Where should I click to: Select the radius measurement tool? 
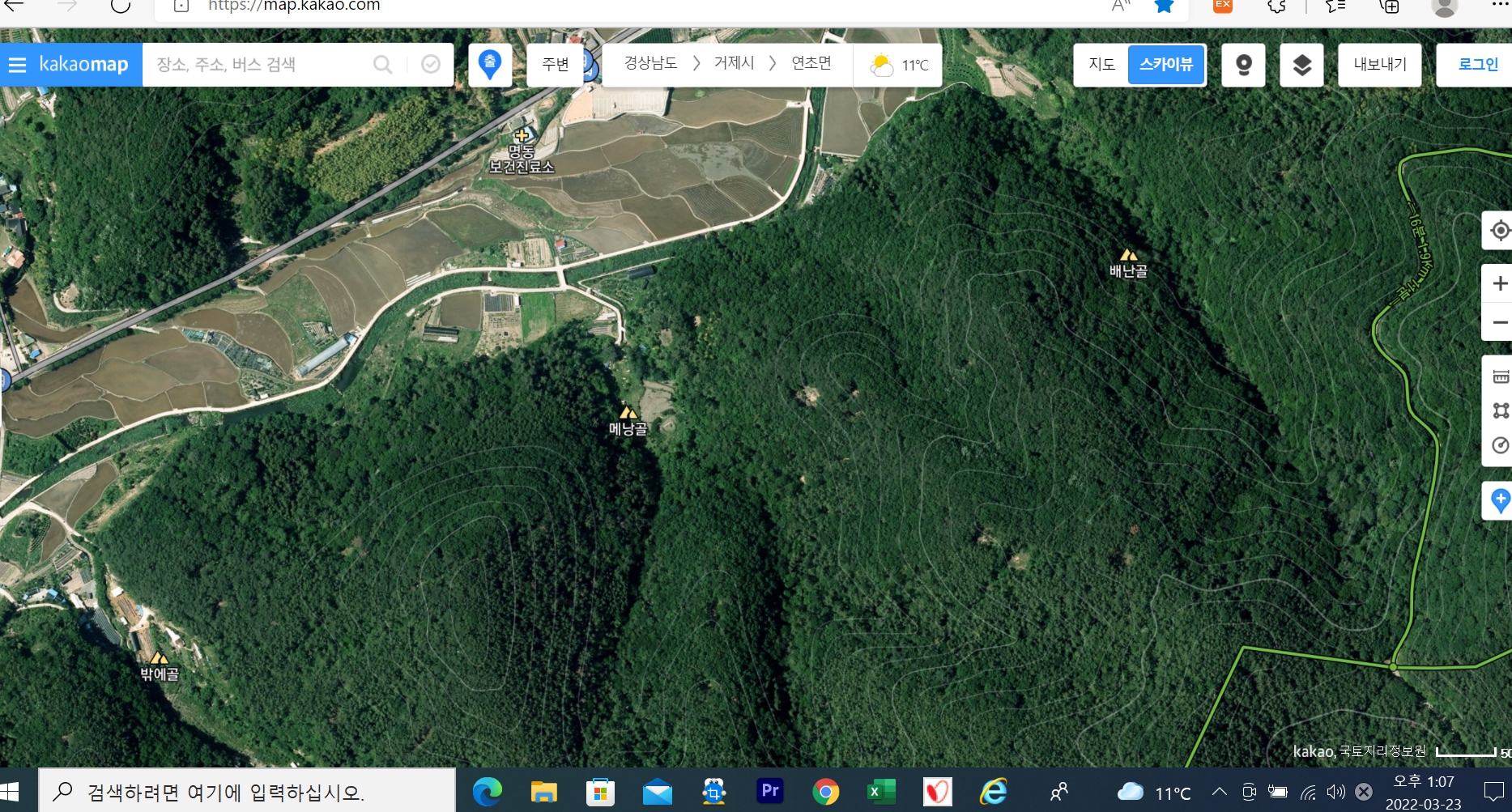pos(1500,445)
